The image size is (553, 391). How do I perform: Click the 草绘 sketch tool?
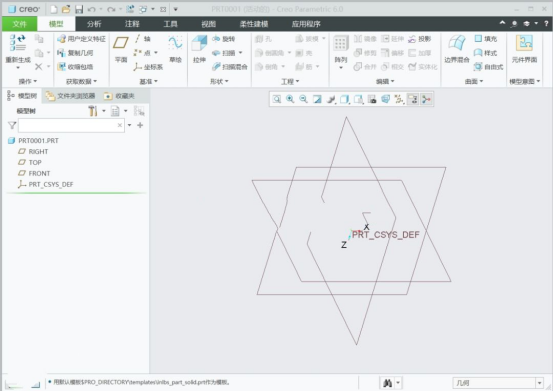click(x=175, y=49)
